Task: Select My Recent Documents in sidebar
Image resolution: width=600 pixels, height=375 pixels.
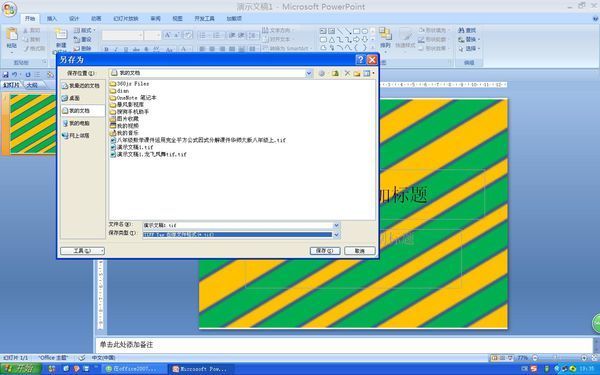Action: click(x=82, y=86)
